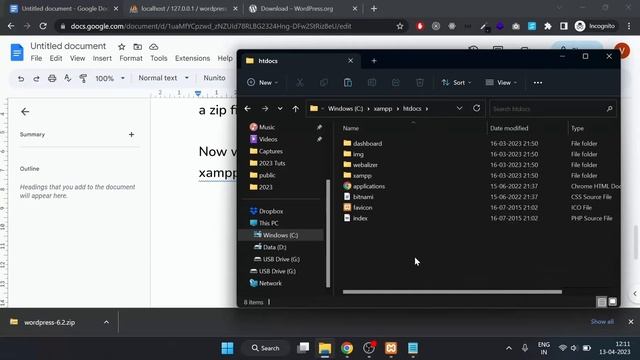Click Show all downloads link

[602, 322]
